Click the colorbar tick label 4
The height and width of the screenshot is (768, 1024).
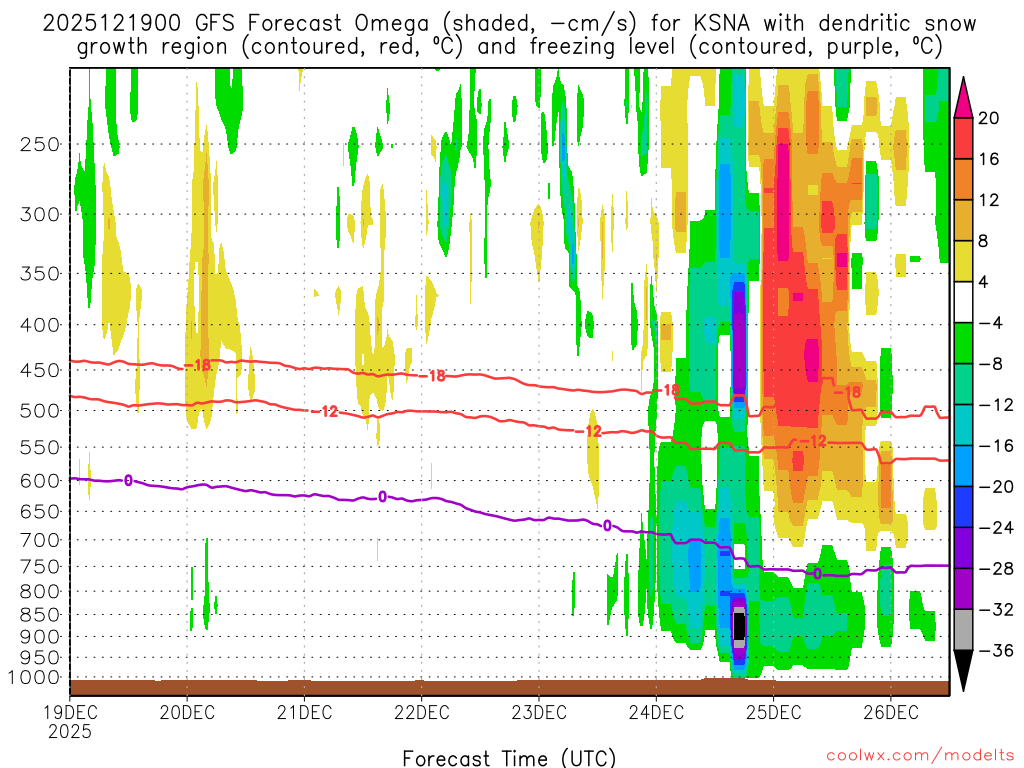983,282
